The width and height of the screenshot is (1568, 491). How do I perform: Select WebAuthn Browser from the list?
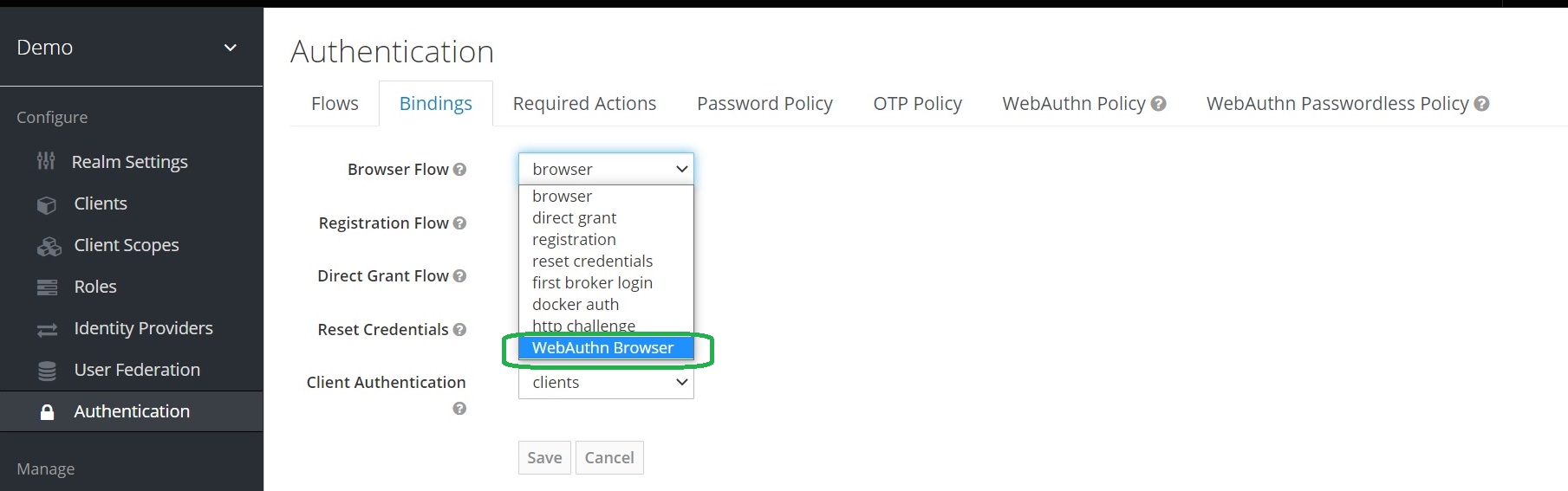click(603, 348)
